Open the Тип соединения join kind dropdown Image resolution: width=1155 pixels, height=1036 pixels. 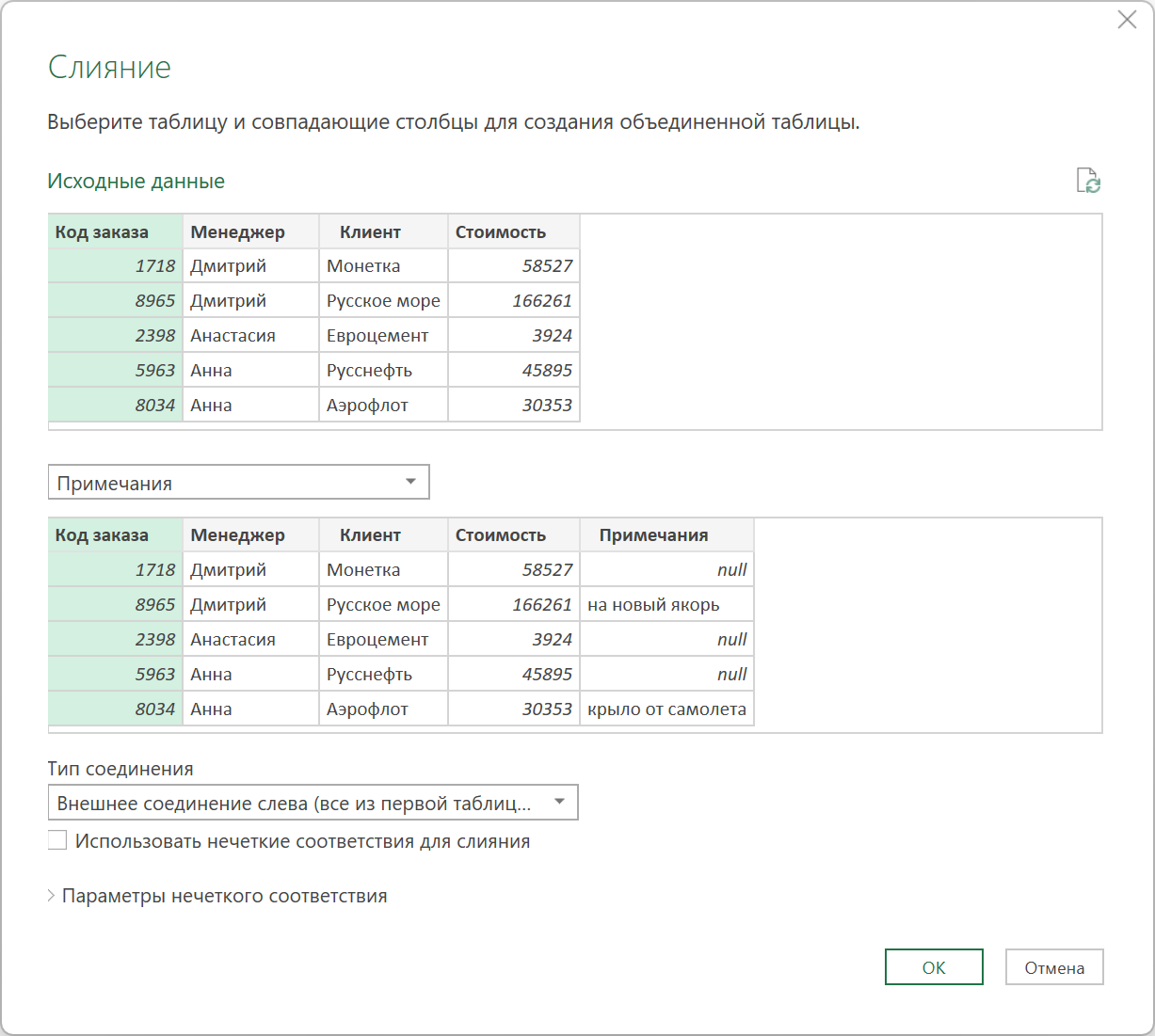click(313, 803)
